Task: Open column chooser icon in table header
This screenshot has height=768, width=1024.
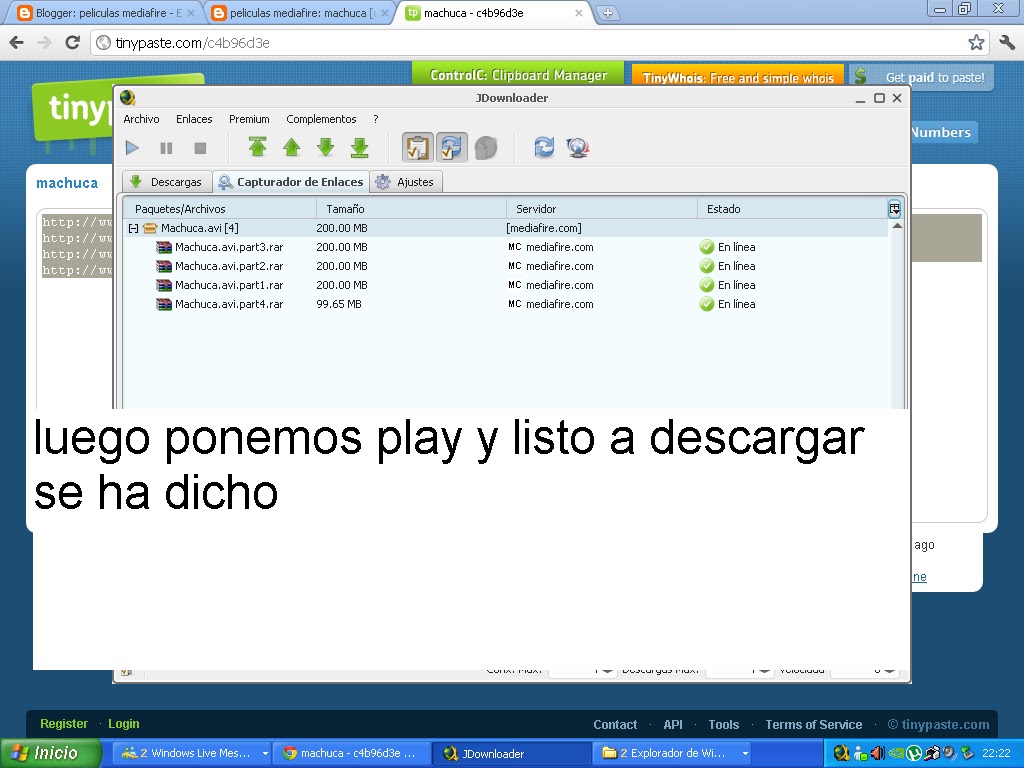Action: [x=894, y=209]
